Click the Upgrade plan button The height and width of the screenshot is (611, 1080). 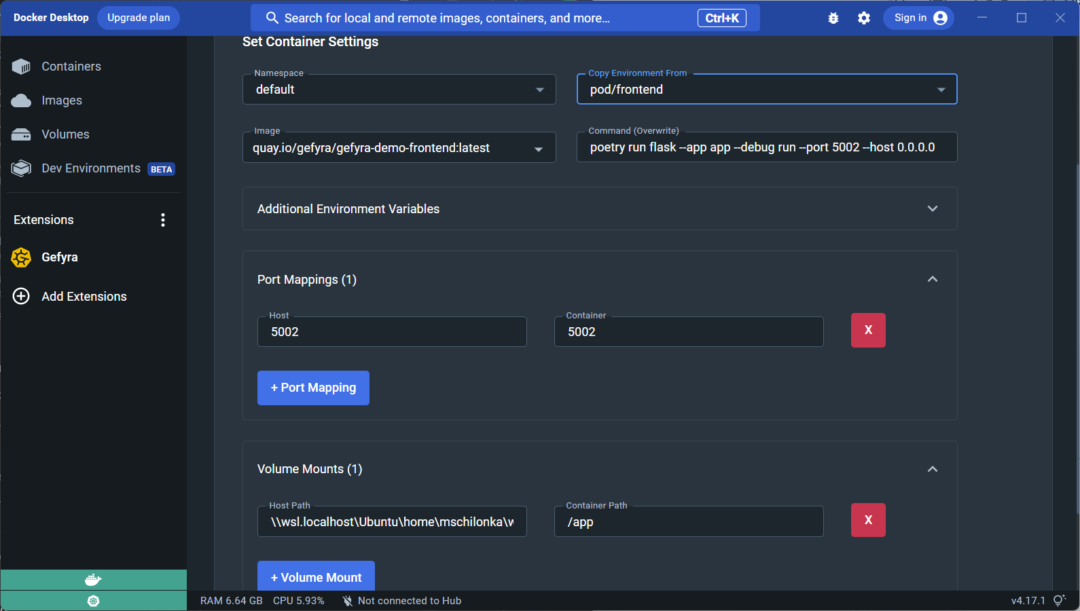138,17
